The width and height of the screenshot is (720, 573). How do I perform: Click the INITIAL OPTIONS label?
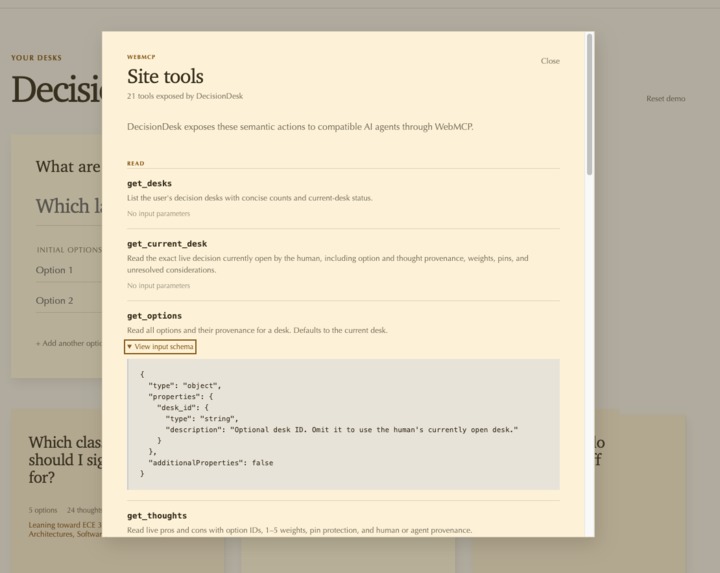click(69, 250)
